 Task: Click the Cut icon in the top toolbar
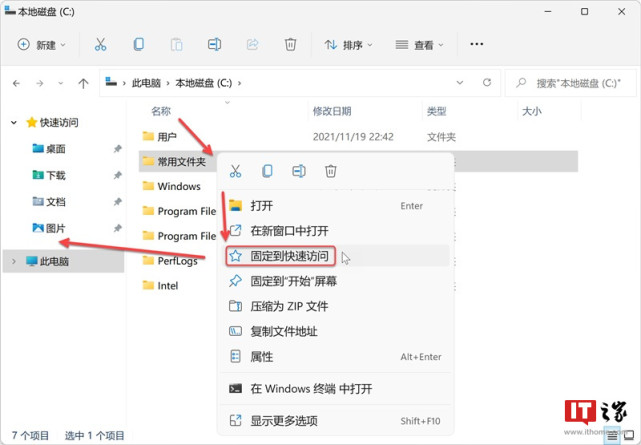(100, 44)
